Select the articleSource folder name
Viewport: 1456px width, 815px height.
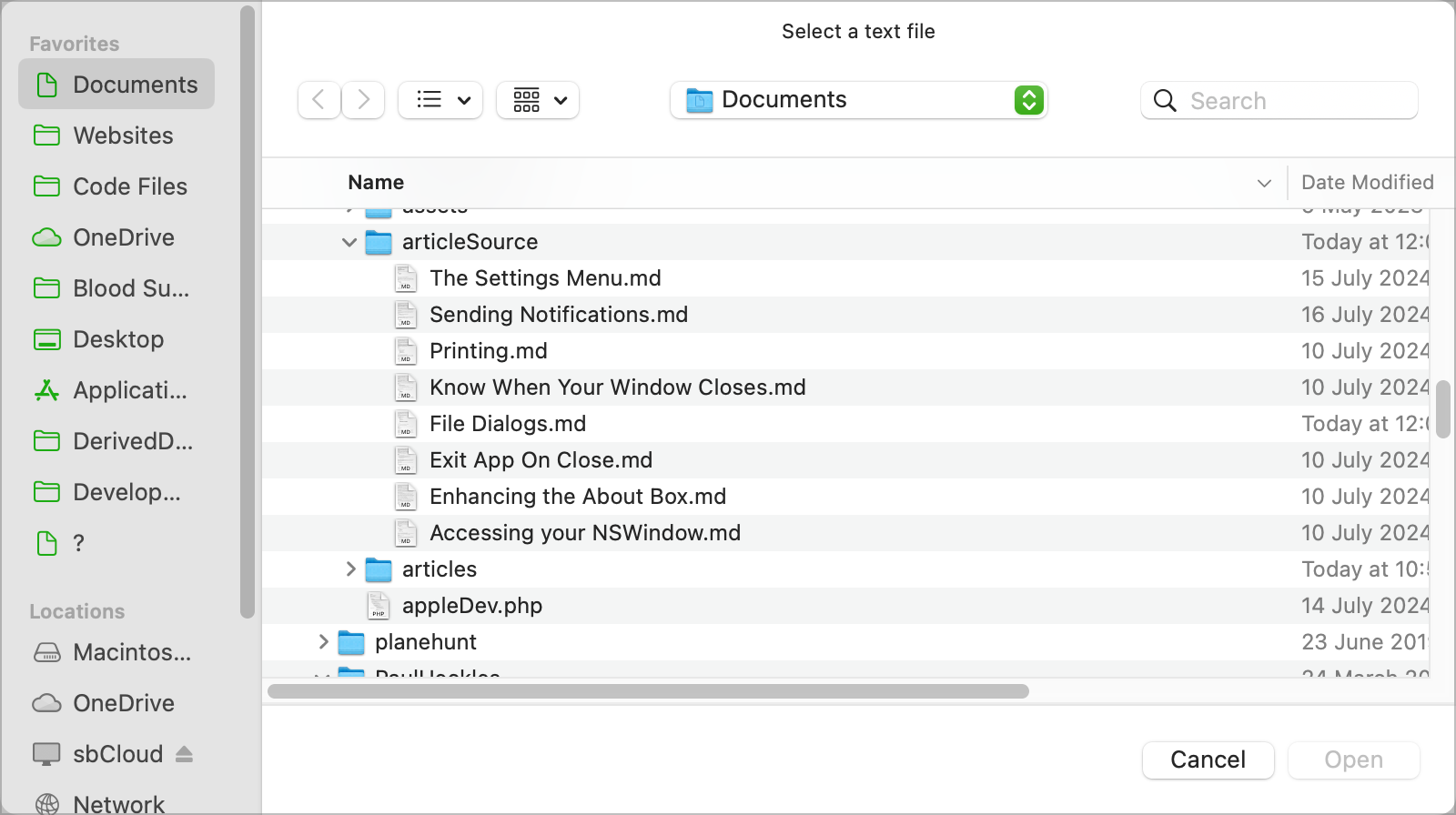pos(470,242)
